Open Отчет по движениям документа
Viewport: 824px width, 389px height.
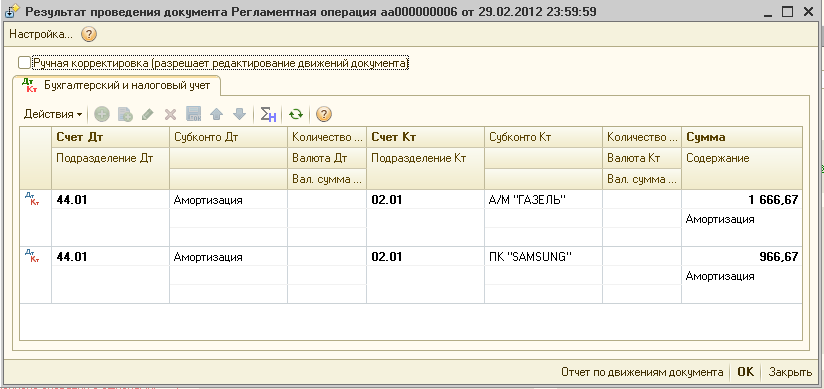642,372
